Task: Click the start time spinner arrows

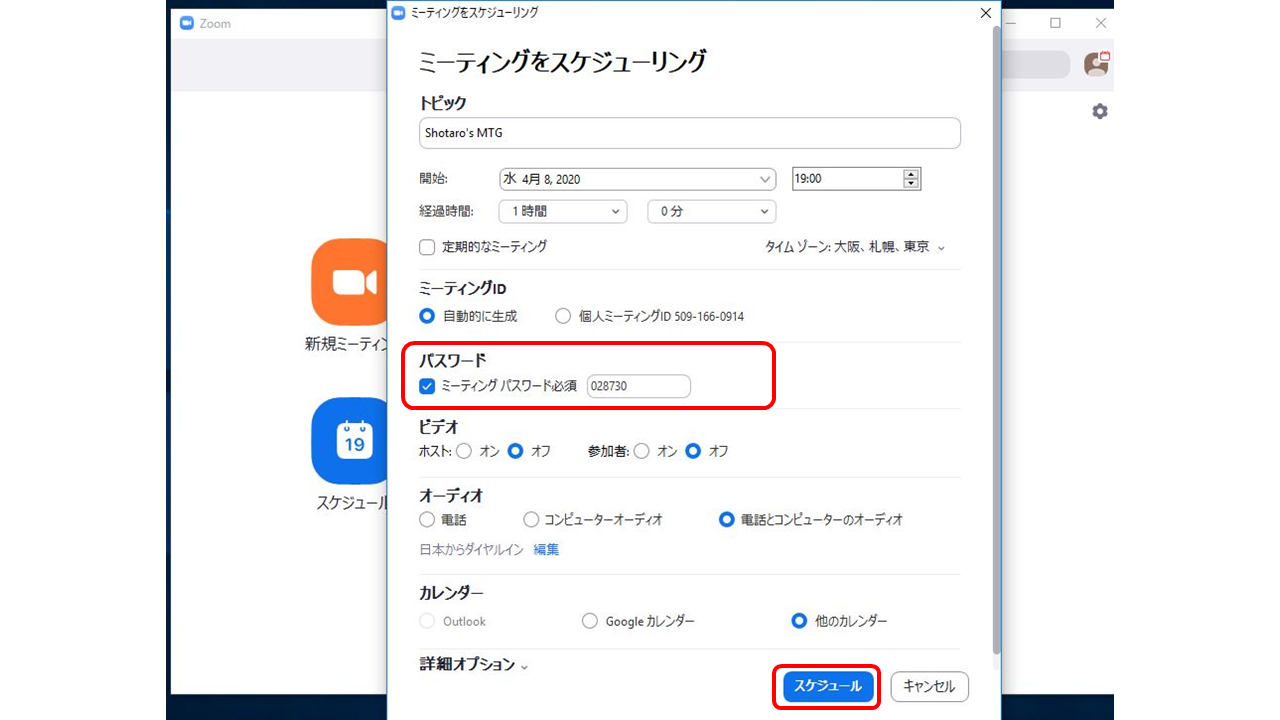Action: pos(911,179)
